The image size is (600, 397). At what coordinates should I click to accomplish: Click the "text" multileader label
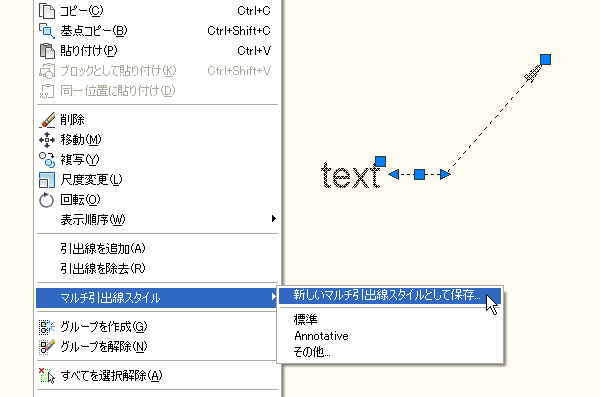pyautogui.click(x=351, y=175)
